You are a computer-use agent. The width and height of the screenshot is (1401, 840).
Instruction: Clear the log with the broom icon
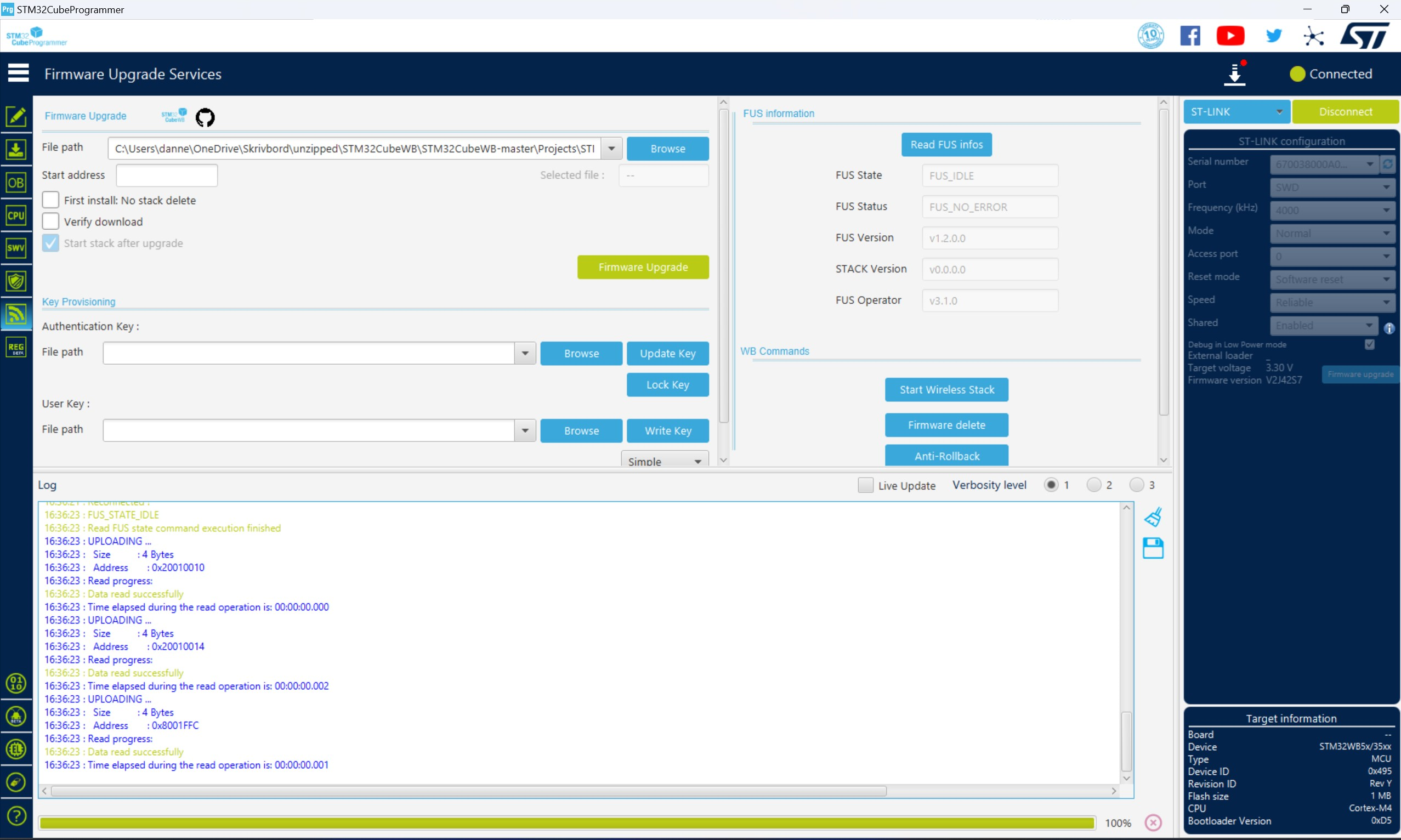(1153, 517)
